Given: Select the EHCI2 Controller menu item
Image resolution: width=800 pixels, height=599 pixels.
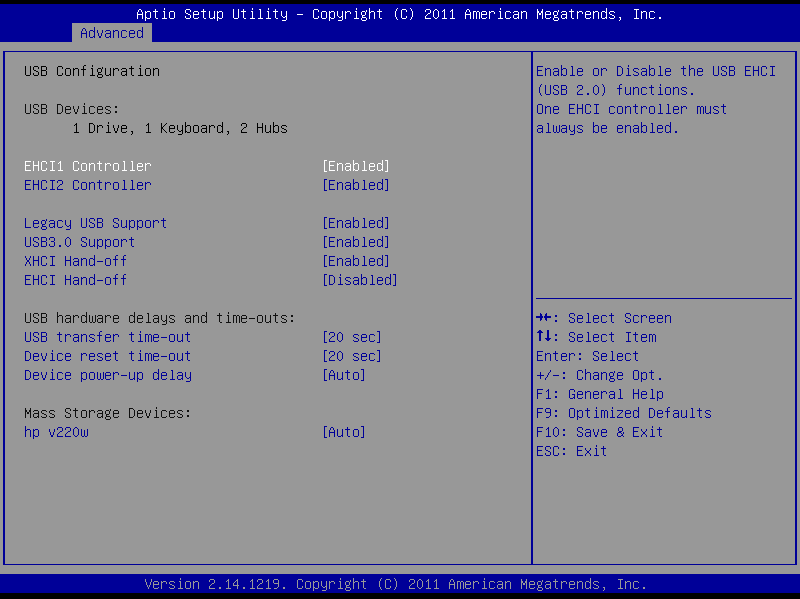Looking at the screenshot, I should pyautogui.click(x=88, y=185).
